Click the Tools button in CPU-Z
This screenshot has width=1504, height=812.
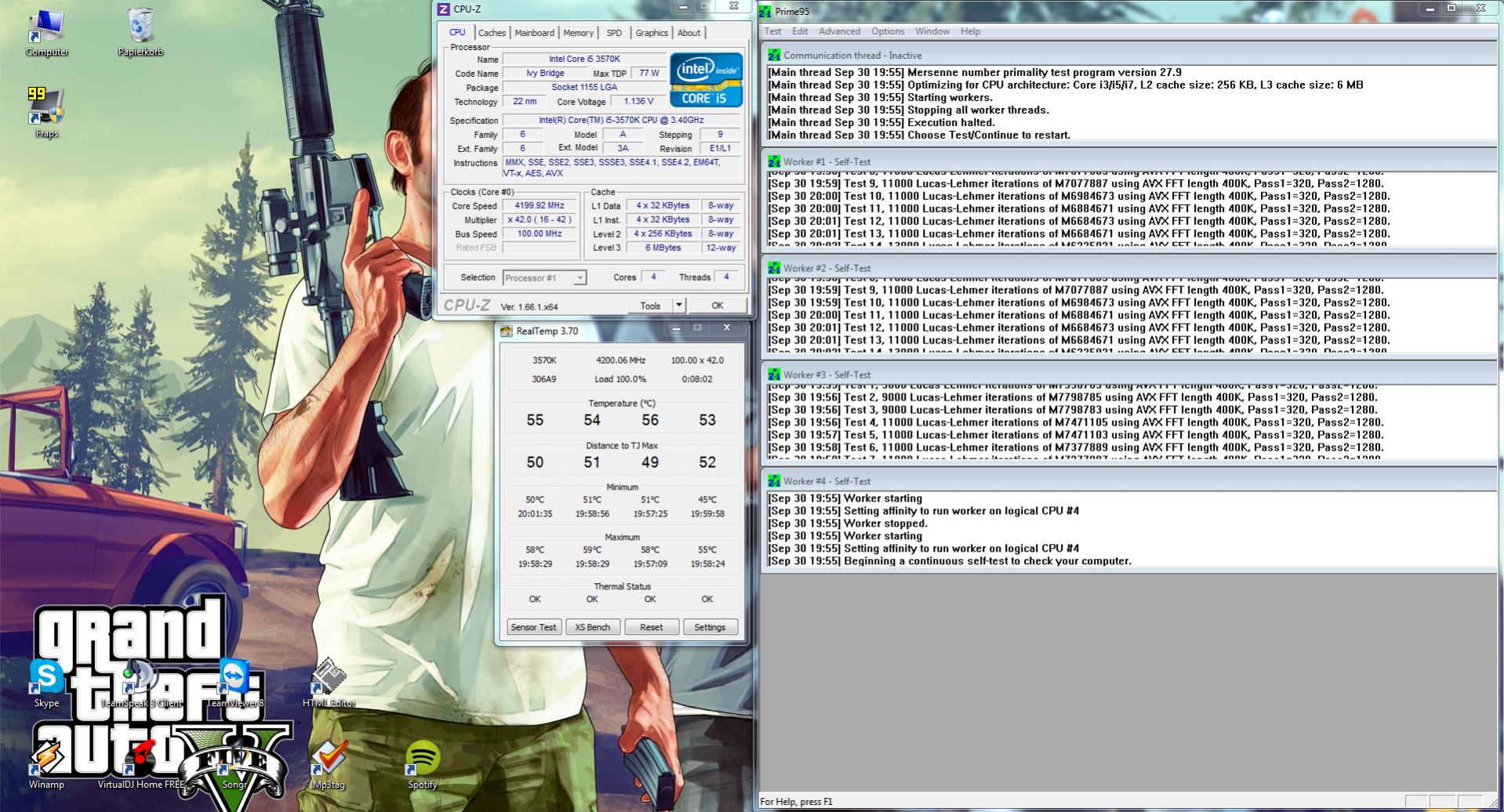coord(650,306)
